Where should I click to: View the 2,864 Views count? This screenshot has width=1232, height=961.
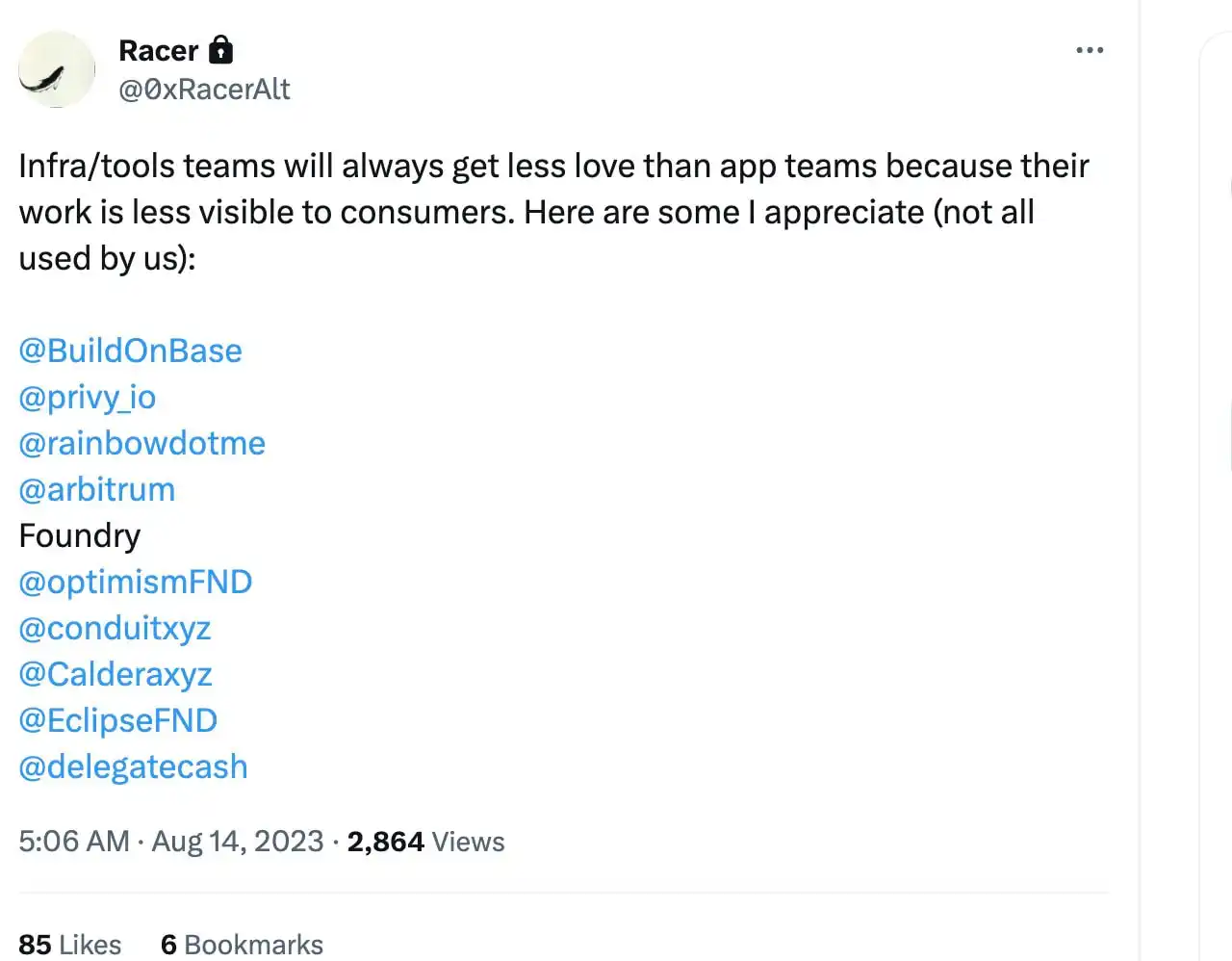(425, 841)
